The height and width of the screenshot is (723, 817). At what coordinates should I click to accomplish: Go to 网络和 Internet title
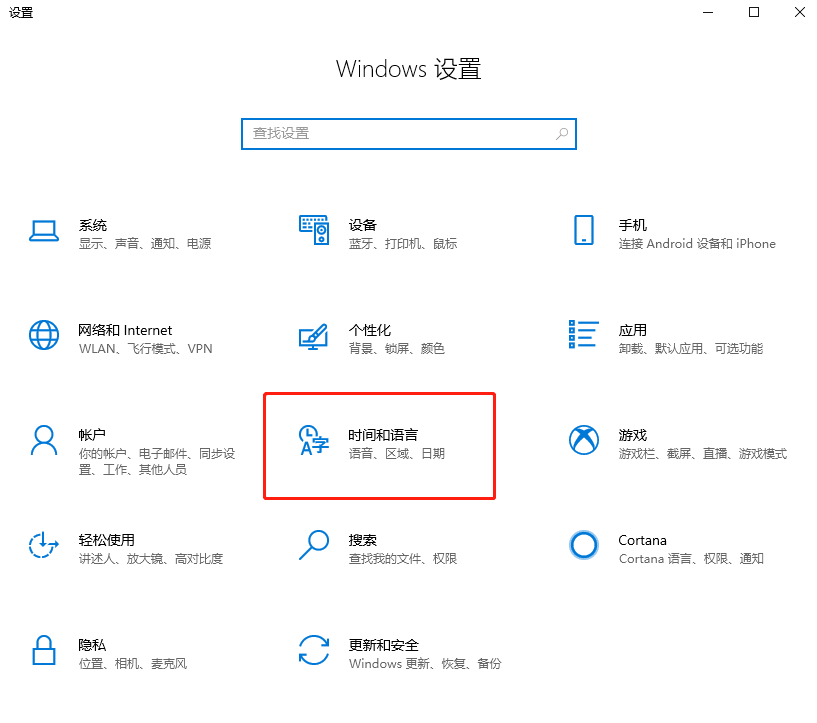(125, 330)
